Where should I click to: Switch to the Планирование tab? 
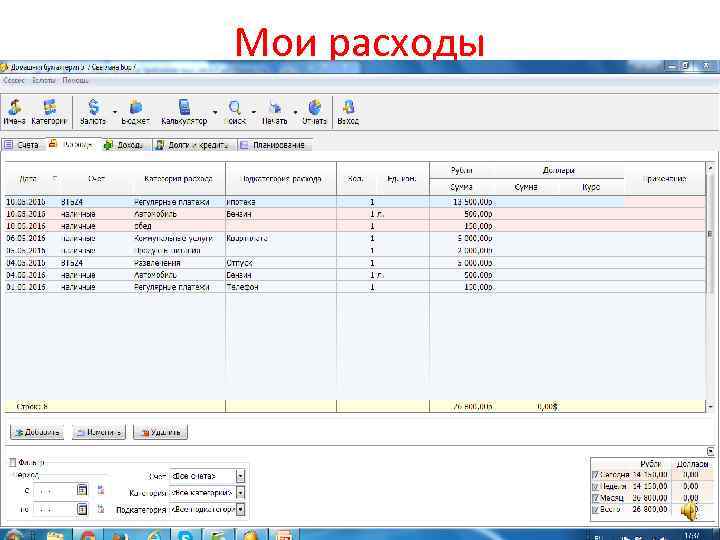click(x=274, y=145)
